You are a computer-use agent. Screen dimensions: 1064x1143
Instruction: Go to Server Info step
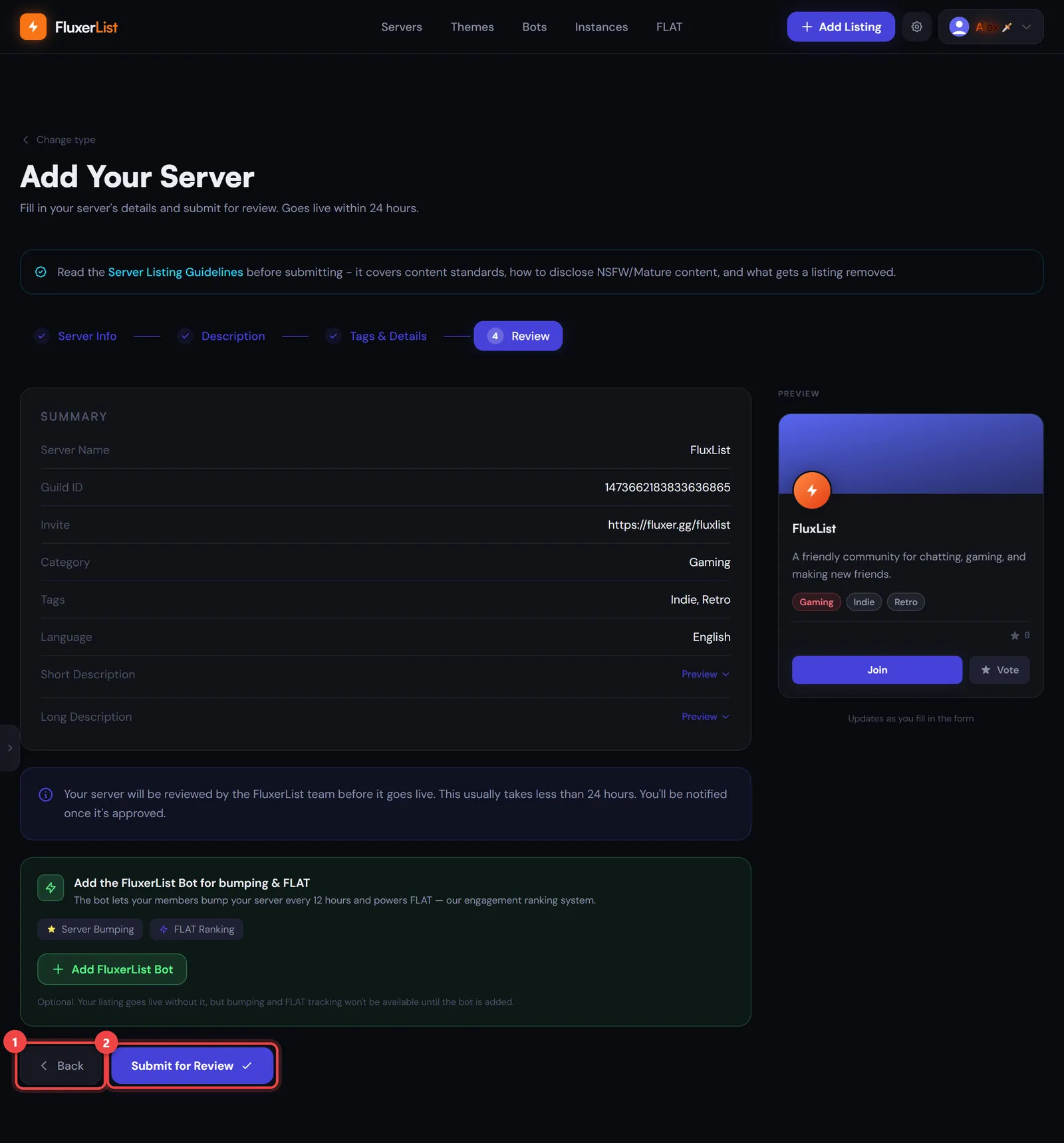coord(76,336)
